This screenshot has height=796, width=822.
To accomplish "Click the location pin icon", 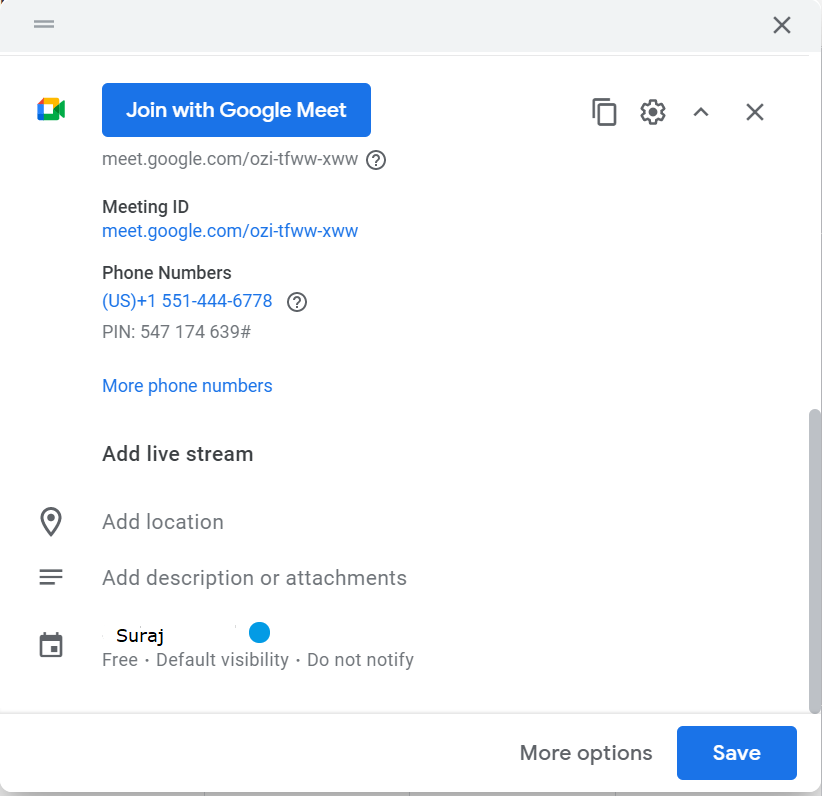I will coord(51,522).
